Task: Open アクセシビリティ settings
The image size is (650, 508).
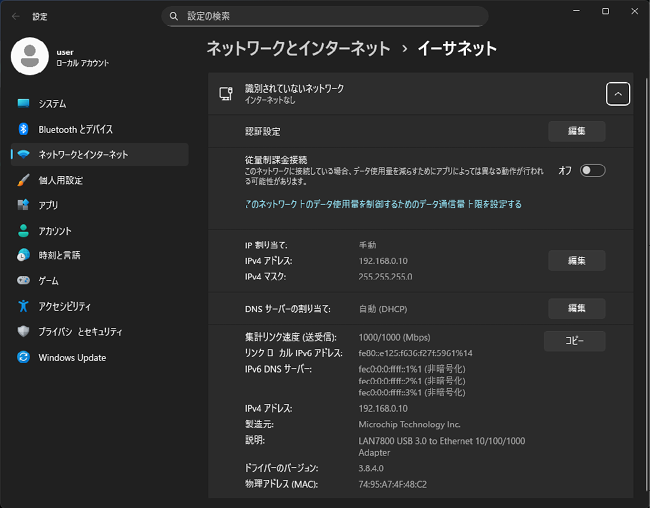Action: click(x=99, y=306)
